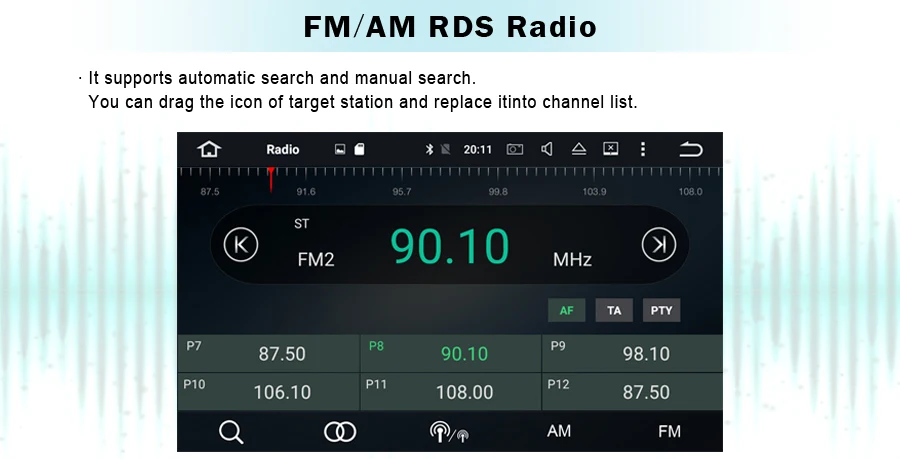Click 95.7 on the frequency scale
The image size is (900, 459).
click(402, 192)
